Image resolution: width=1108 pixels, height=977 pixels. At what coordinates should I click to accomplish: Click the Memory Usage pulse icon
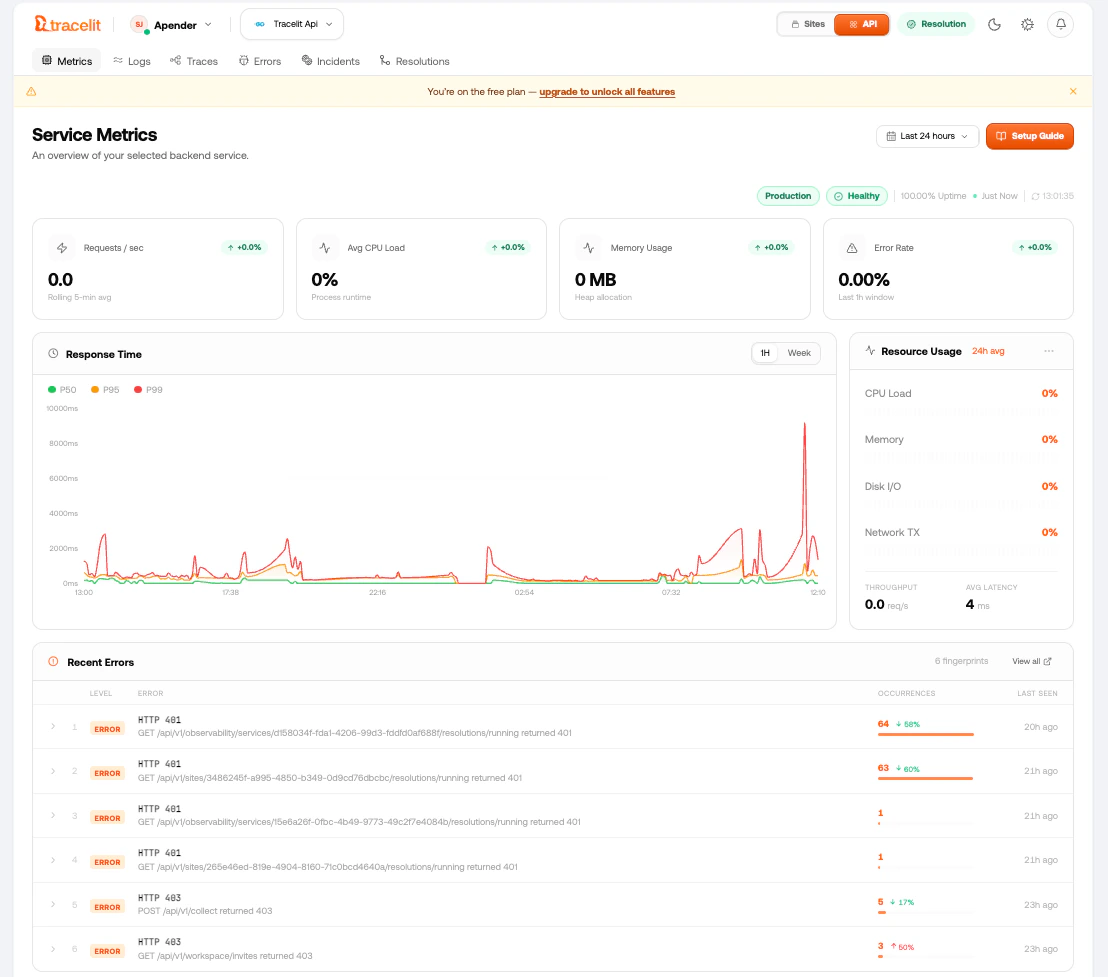[x=589, y=248]
